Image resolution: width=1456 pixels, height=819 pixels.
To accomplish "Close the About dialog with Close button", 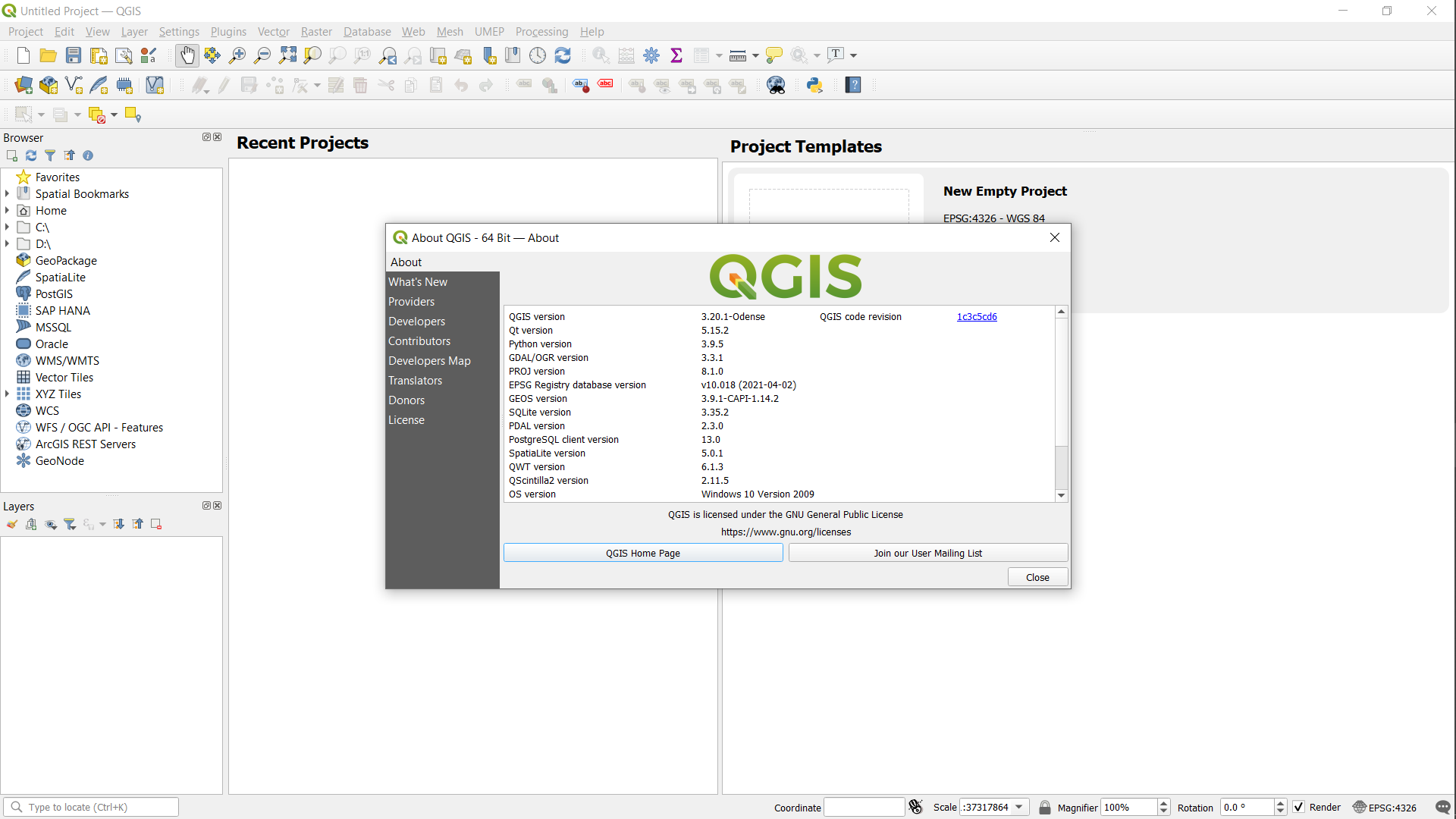I will click(1037, 577).
